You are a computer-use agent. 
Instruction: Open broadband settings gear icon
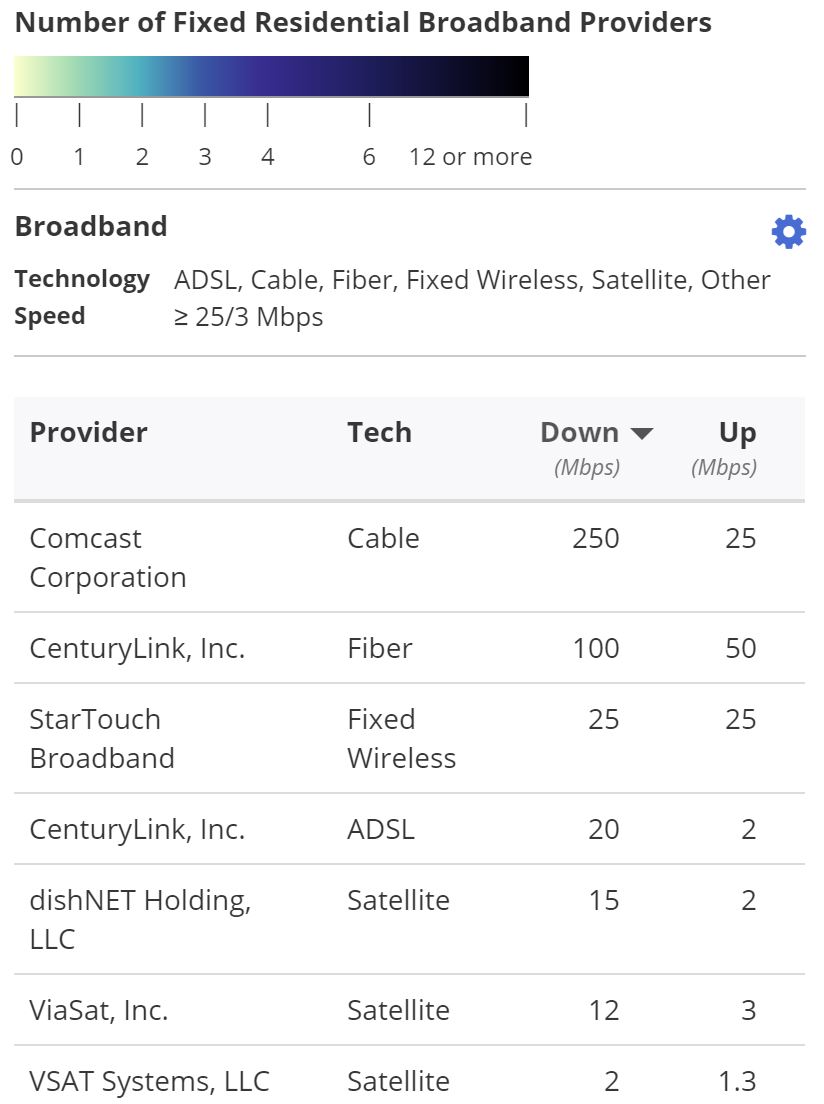click(x=788, y=232)
